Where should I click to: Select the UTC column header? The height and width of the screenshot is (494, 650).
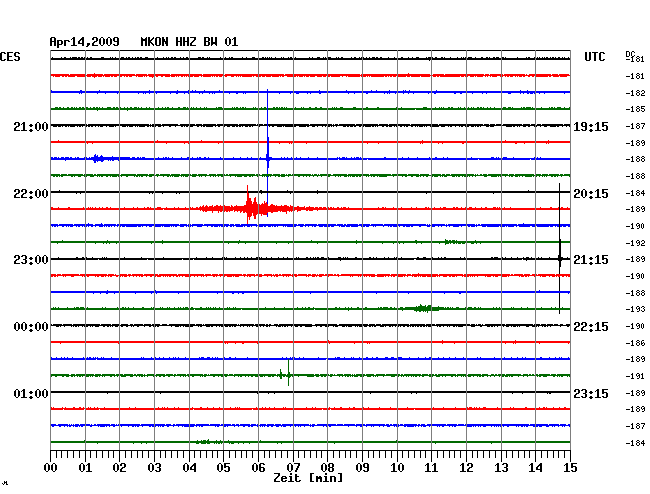(594, 57)
